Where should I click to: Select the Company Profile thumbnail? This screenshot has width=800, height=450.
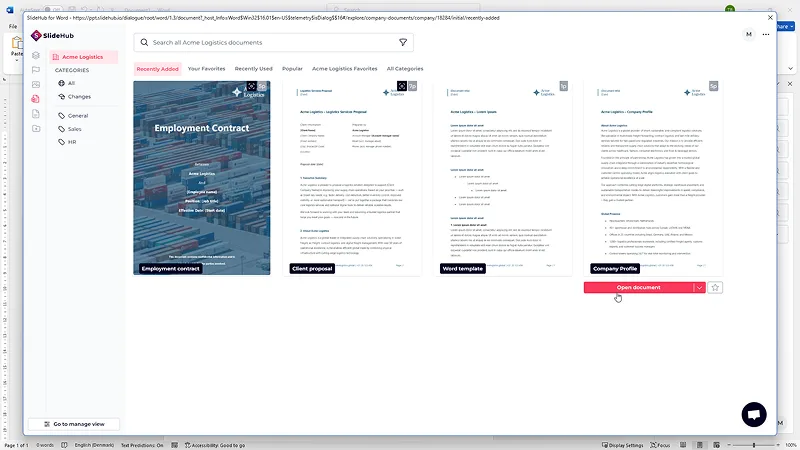(x=654, y=178)
